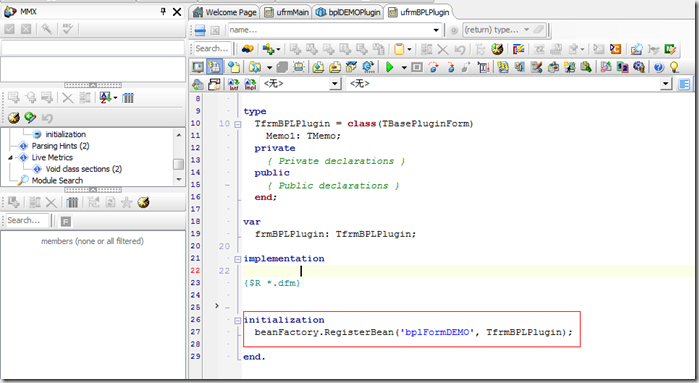Screen dimensions: 699x383
Task: Click the monitor view desktop icon
Action: pos(197,67)
